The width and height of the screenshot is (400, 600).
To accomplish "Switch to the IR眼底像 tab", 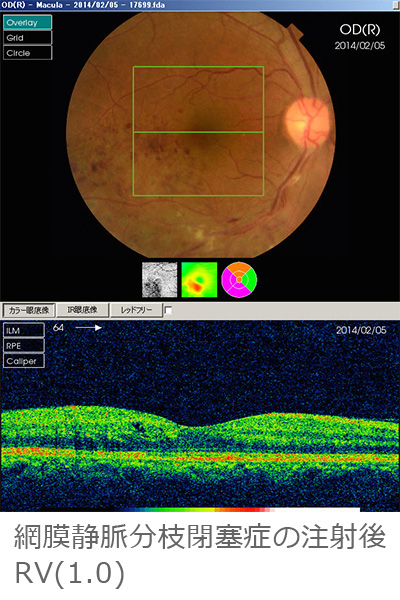I will click(x=82, y=310).
